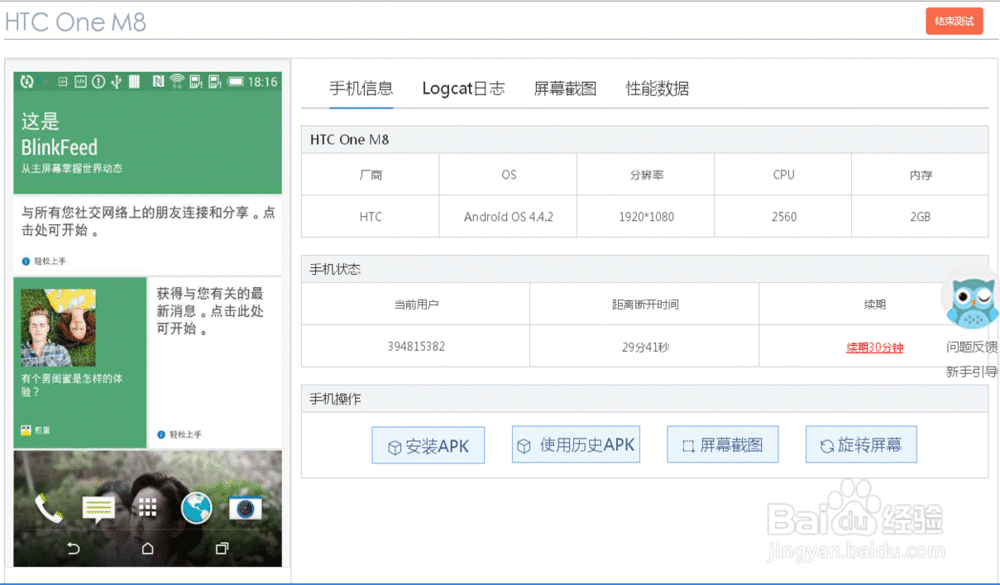This screenshot has height=585, width=1000.
Task: Click the 手机状态 section header
Action: (645, 269)
